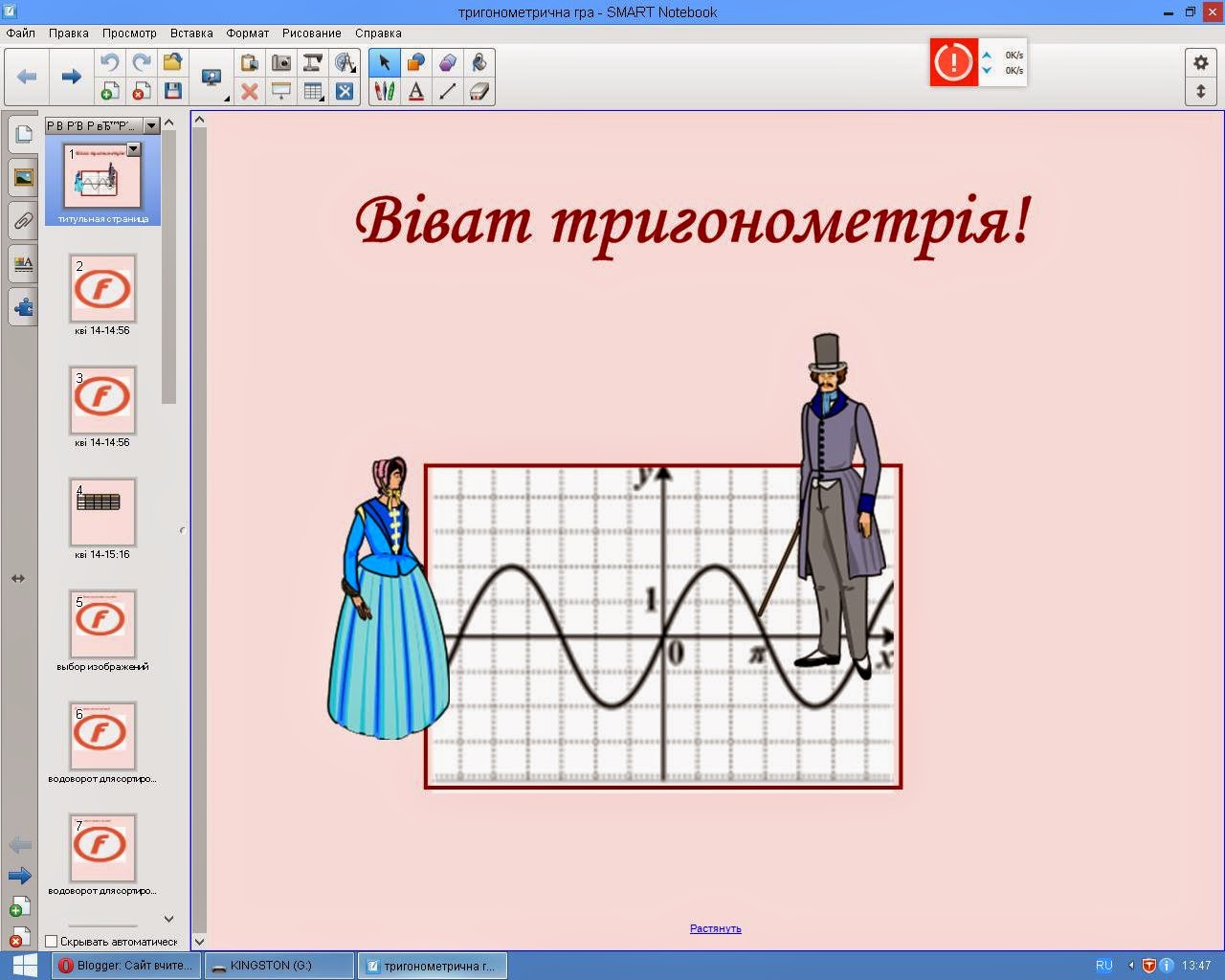The width and height of the screenshot is (1225, 980).
Task: Open the screen view options icon
Action: (212, 78)
